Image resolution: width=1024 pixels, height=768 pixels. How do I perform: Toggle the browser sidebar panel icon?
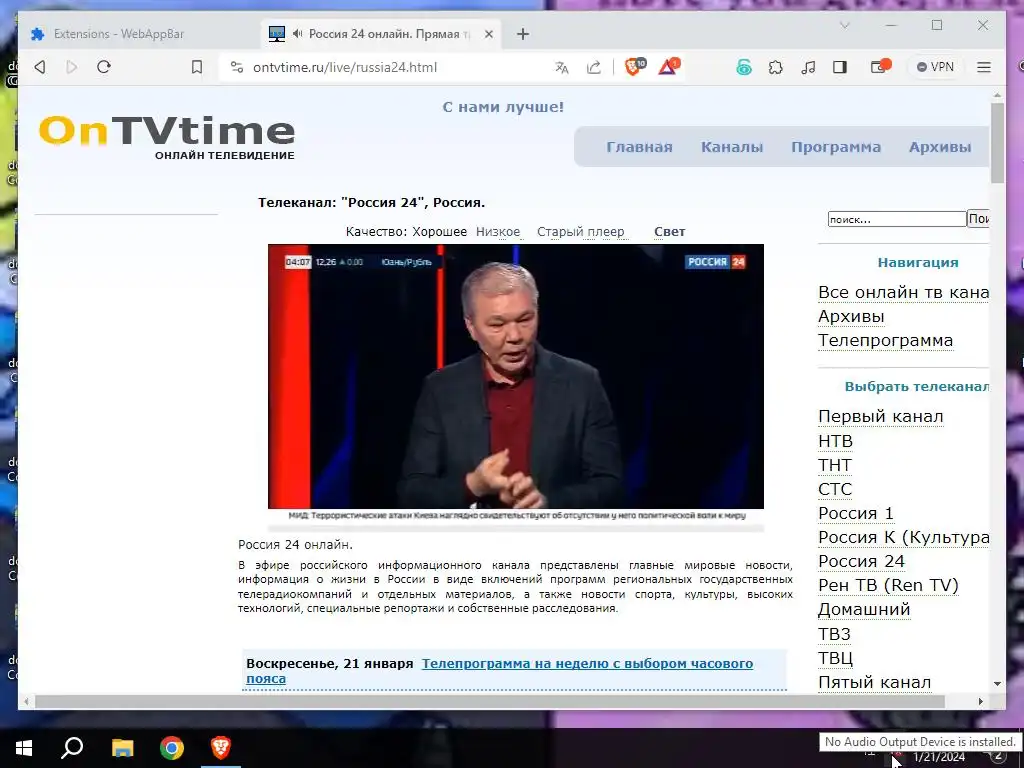point(840,67)
